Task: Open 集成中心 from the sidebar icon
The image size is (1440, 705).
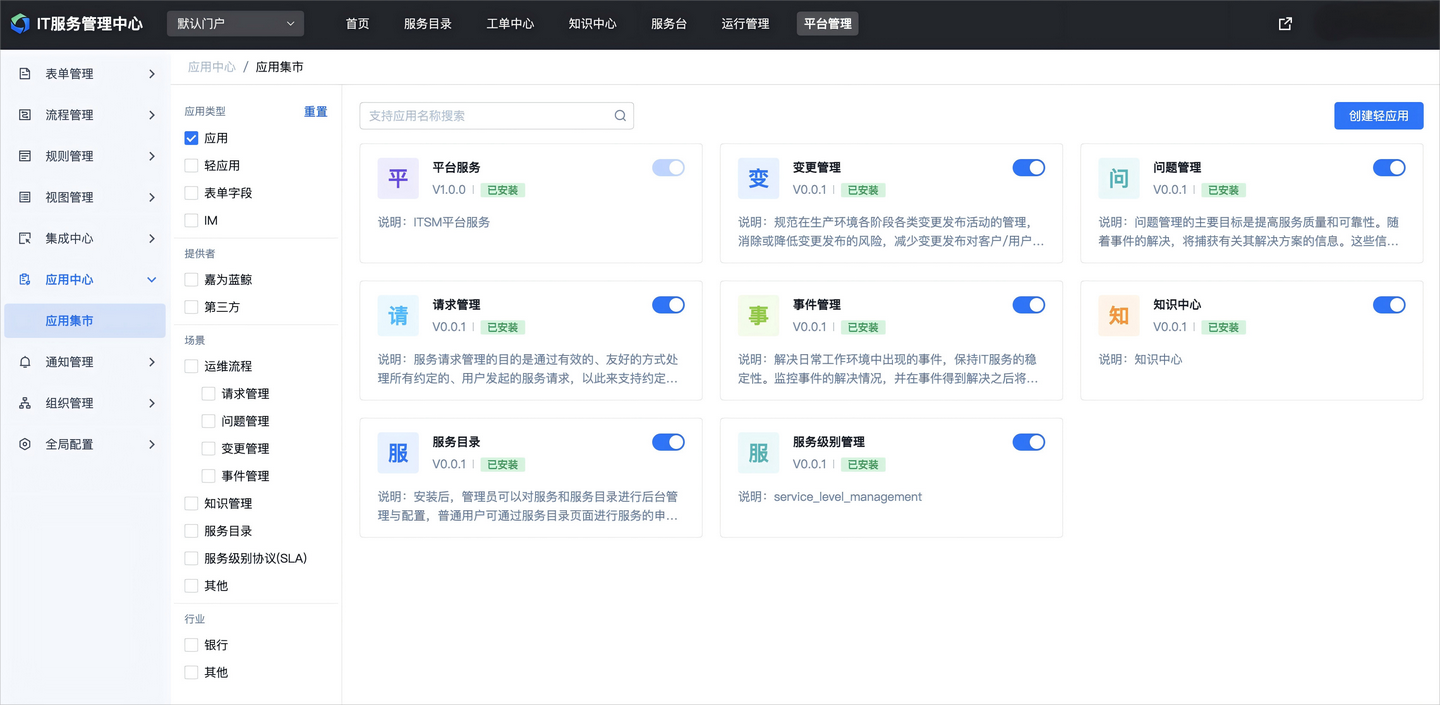Action: pyautogui.click(x=24, y=238)
